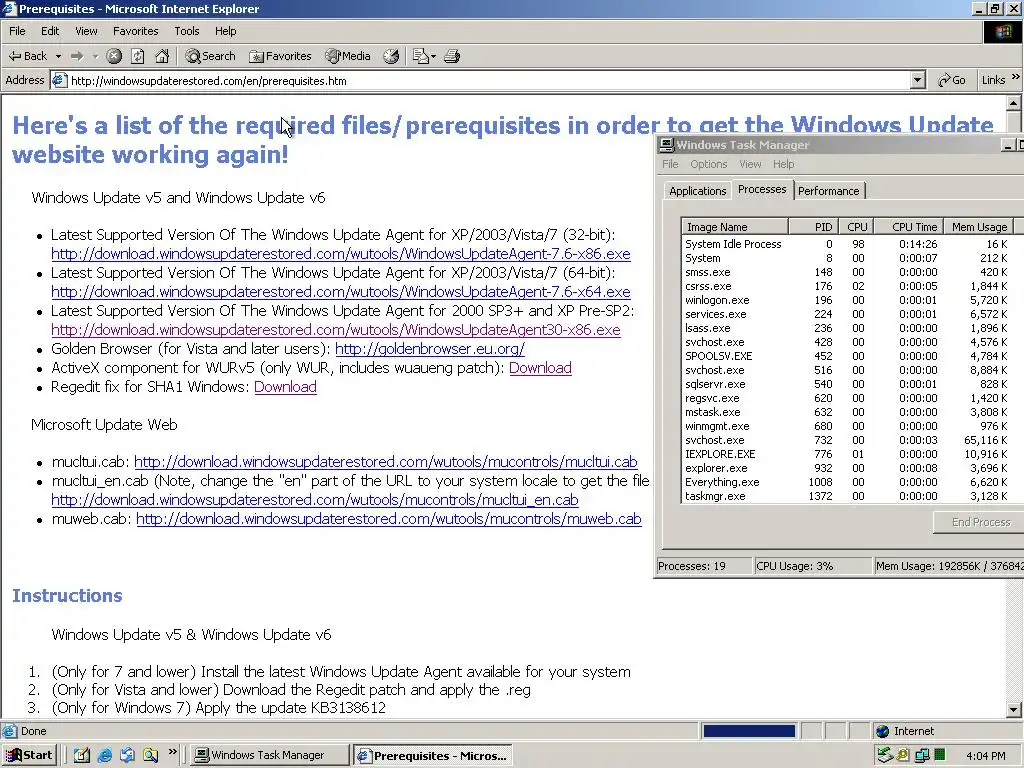This screenshot has width=1024, height=768.
Task: Sort processes by PID column header
Action: [x=814, y=227]
